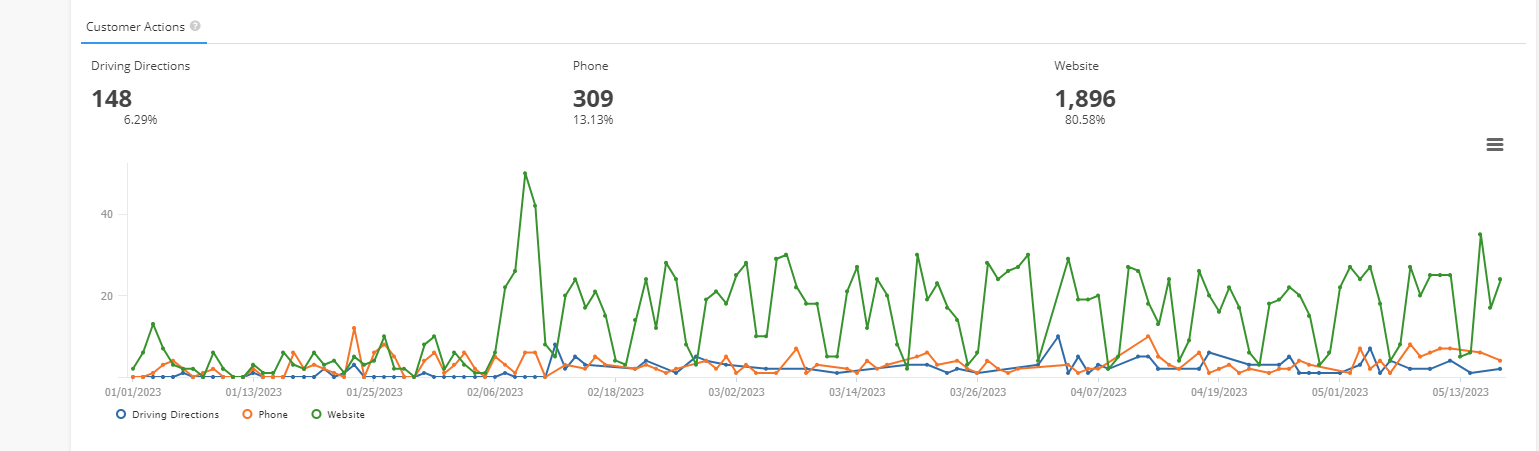Click the 40 y-axis gridline label

[x=107, y=214]
